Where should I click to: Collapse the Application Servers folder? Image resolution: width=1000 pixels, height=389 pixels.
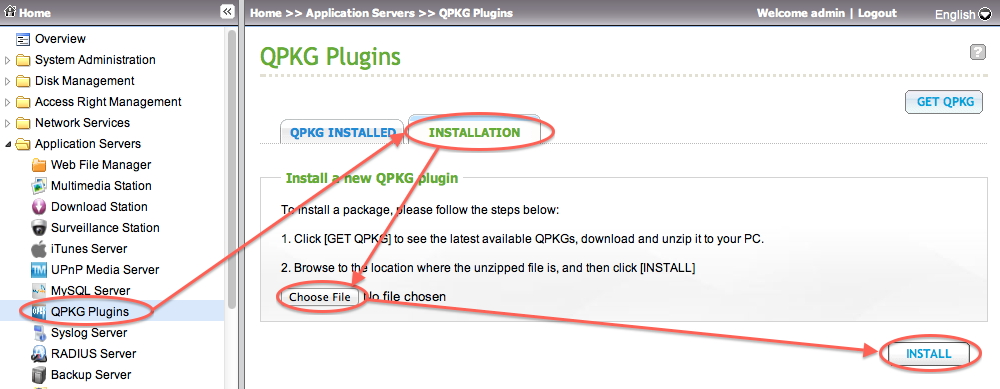(8, 145)
